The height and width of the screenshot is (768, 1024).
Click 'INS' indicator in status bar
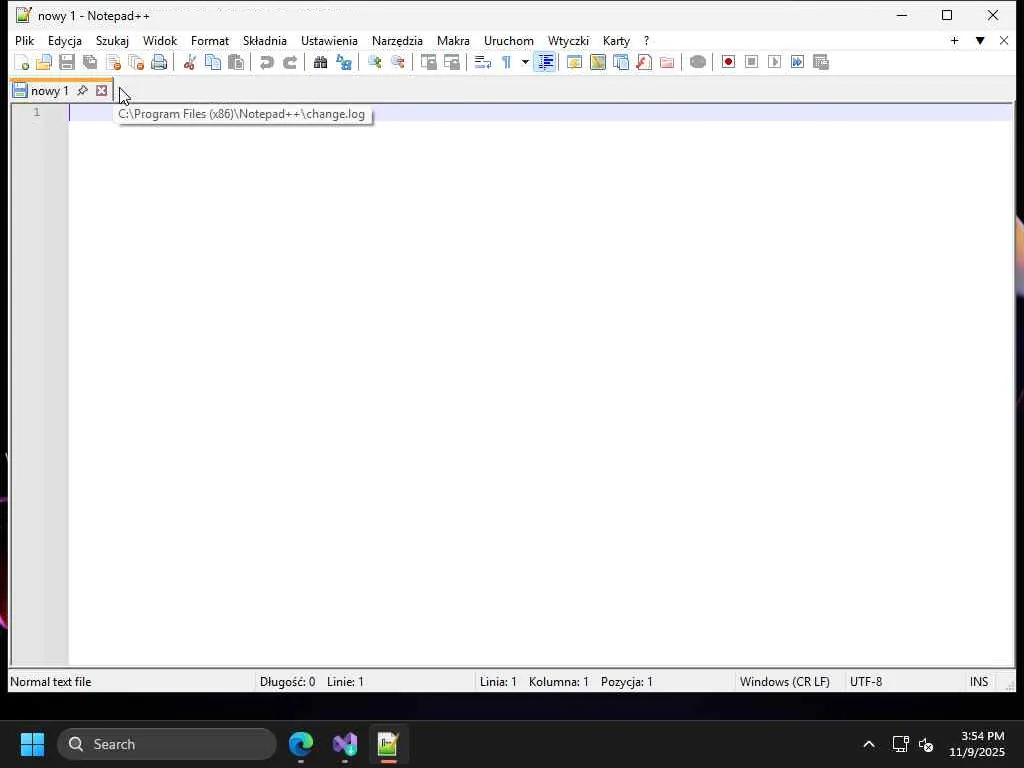point(978,682)
